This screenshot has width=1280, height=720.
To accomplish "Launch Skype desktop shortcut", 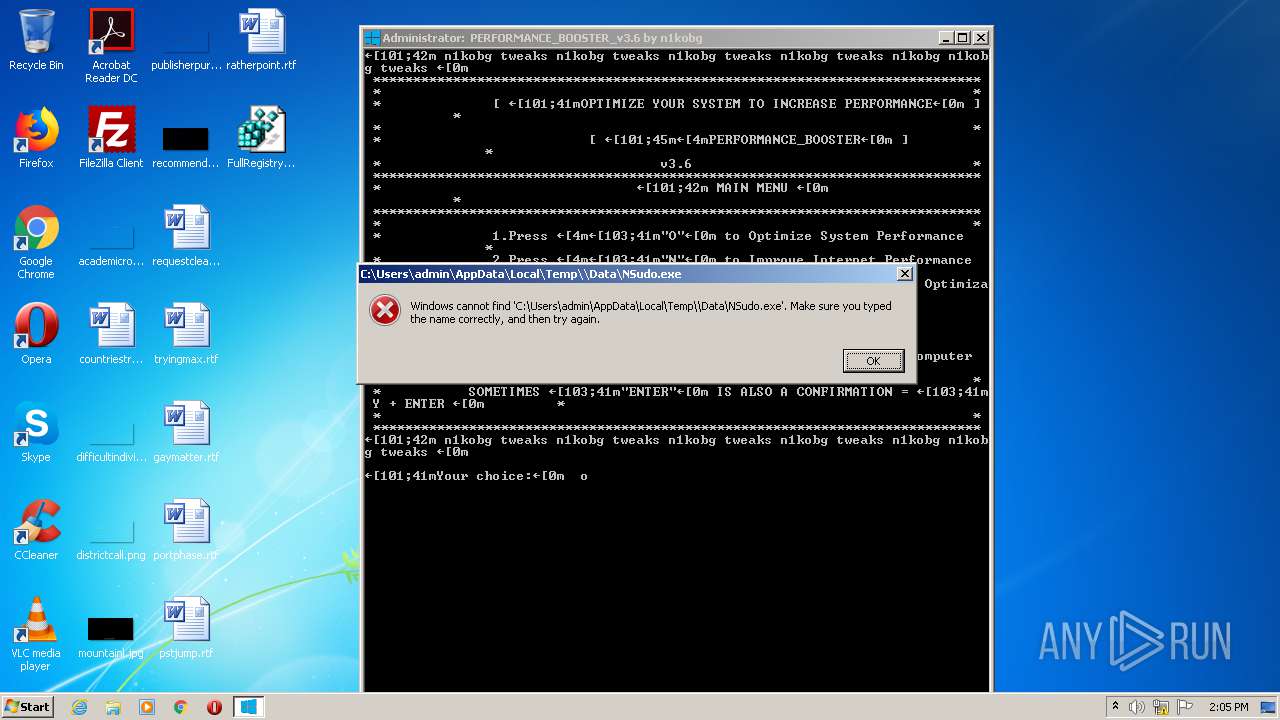I will coord(36,432).
